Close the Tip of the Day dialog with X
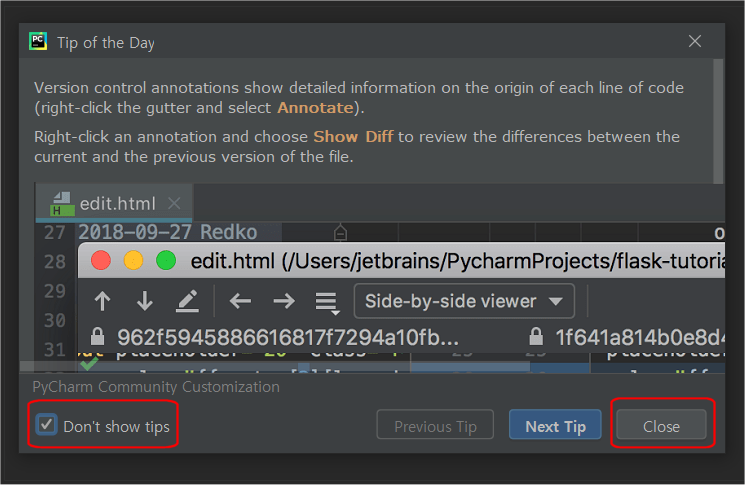This screenshot has width=745, height=485. (695, 41)
